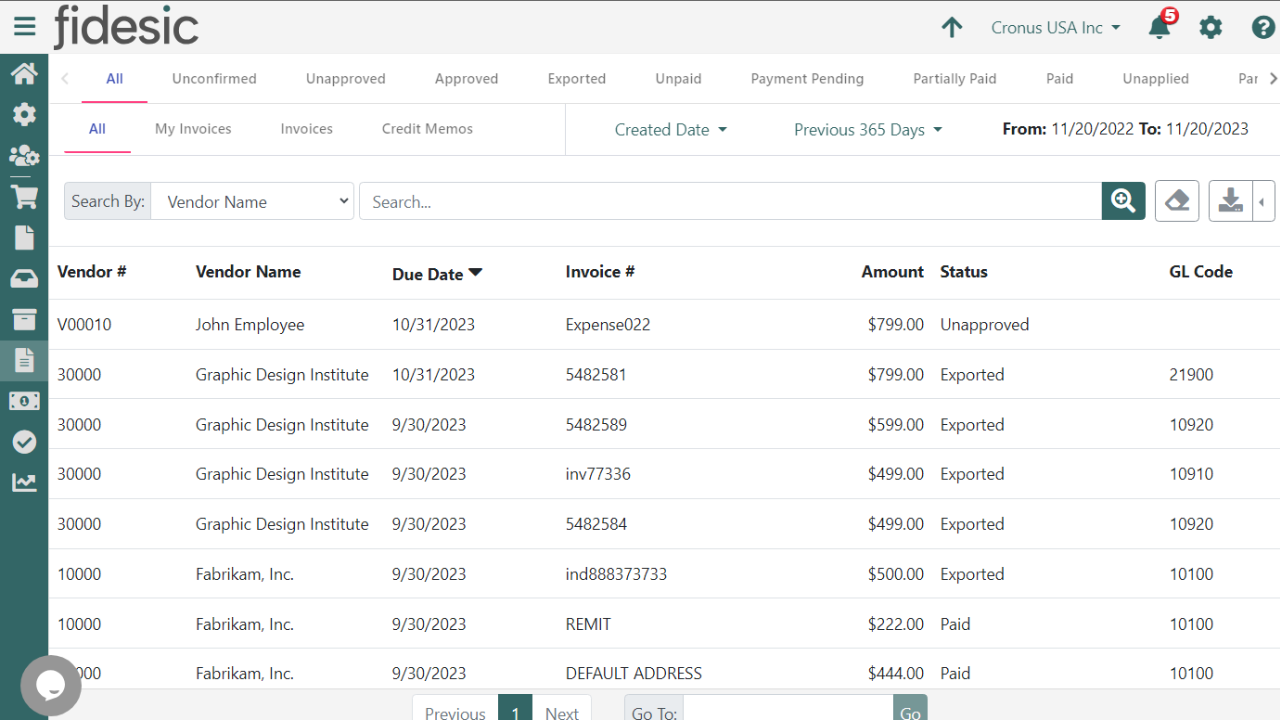The width and height of the screenshot is (1280, 720).
Task: Open the Cronus USA Inc company dropdown
Action: (x=1056, y=27)
